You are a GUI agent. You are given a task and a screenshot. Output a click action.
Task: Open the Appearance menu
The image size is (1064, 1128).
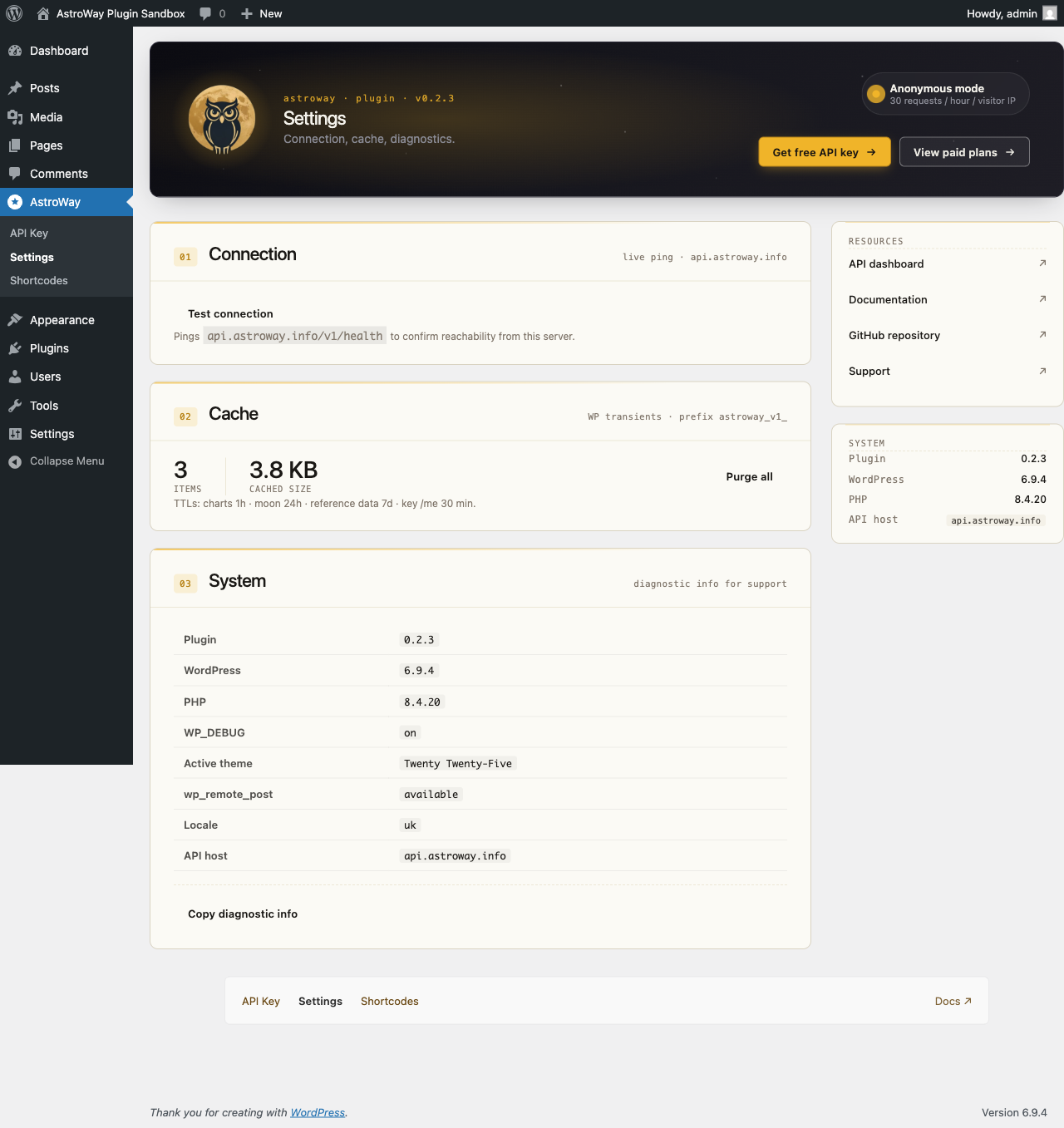click(66, 320)
